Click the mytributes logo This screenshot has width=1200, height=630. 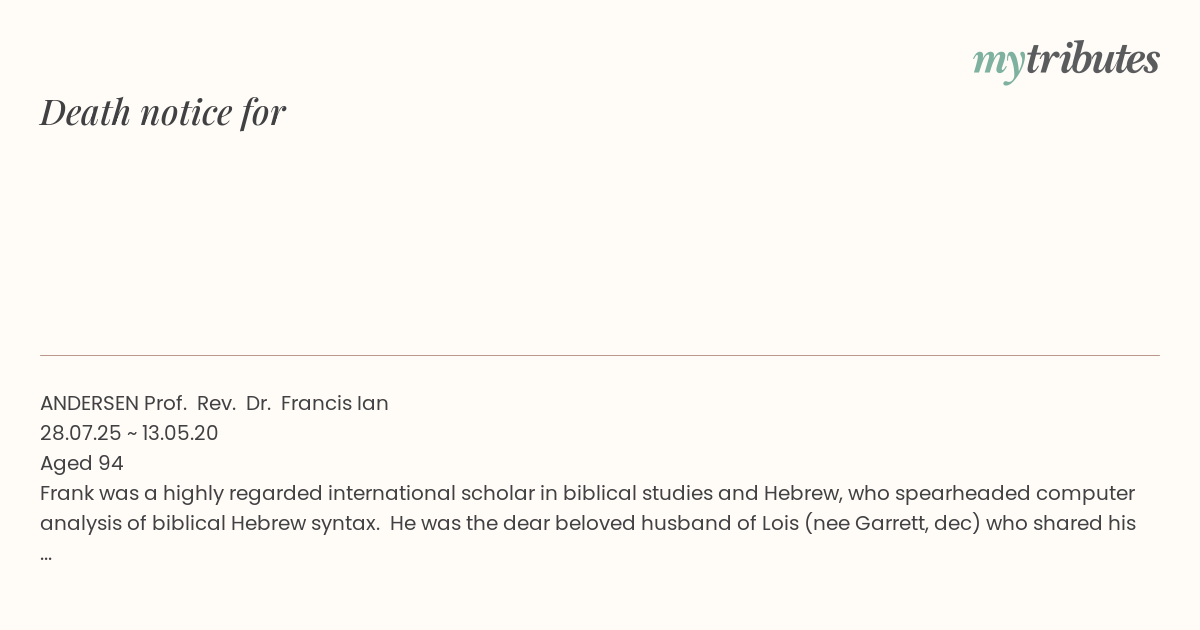(x=1066, y=60)
